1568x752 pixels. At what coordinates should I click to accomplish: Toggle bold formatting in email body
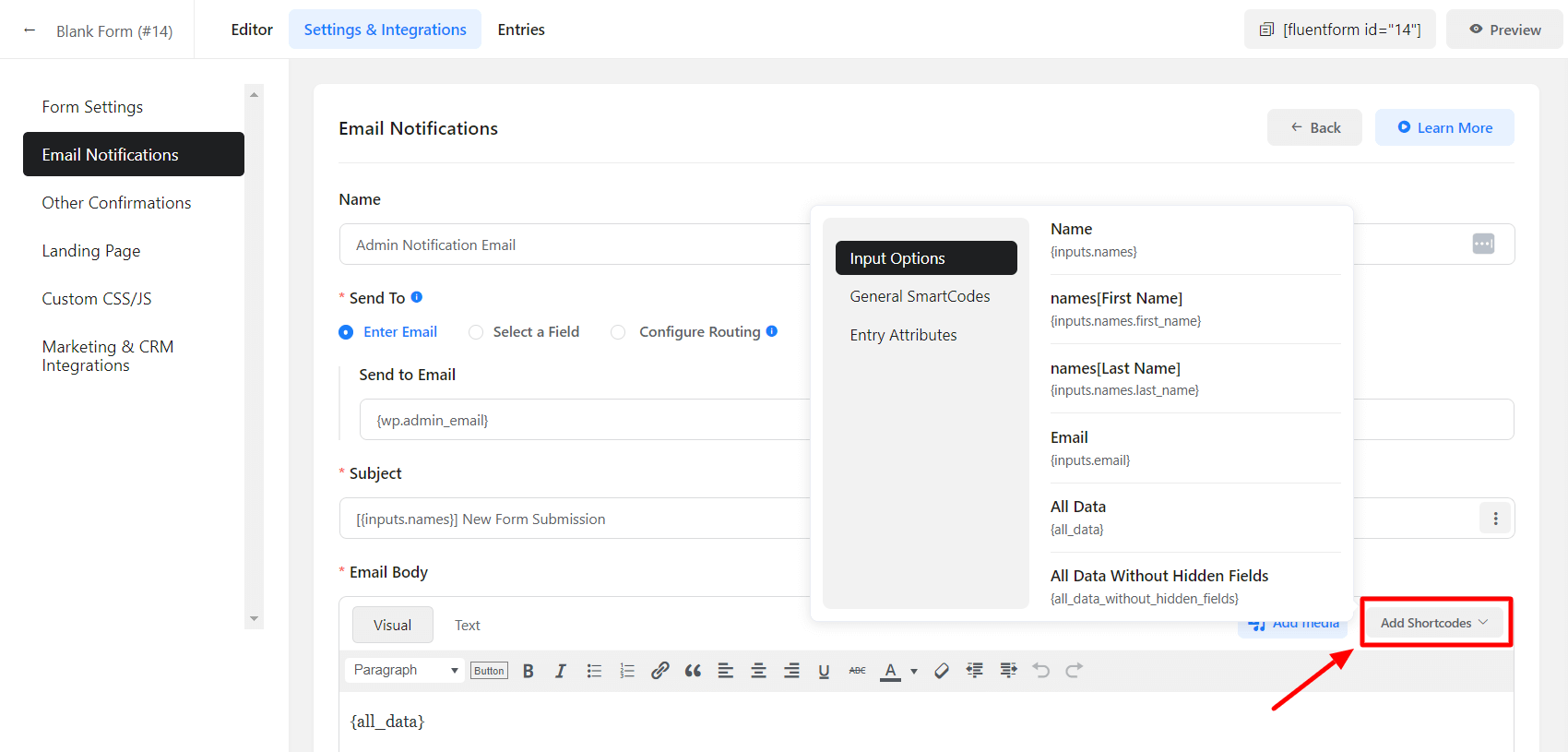[529, 671]
